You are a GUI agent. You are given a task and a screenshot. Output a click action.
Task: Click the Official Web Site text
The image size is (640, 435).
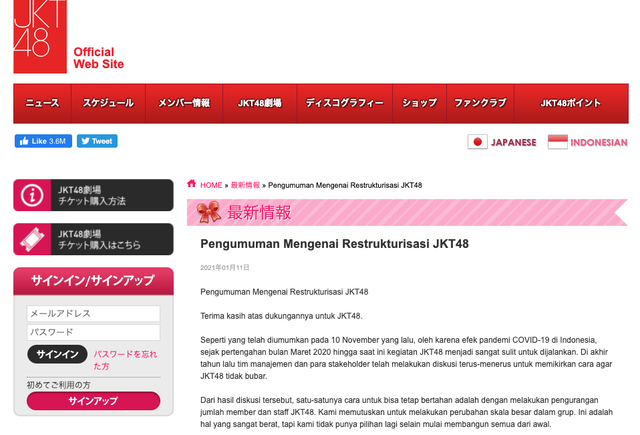98,58
